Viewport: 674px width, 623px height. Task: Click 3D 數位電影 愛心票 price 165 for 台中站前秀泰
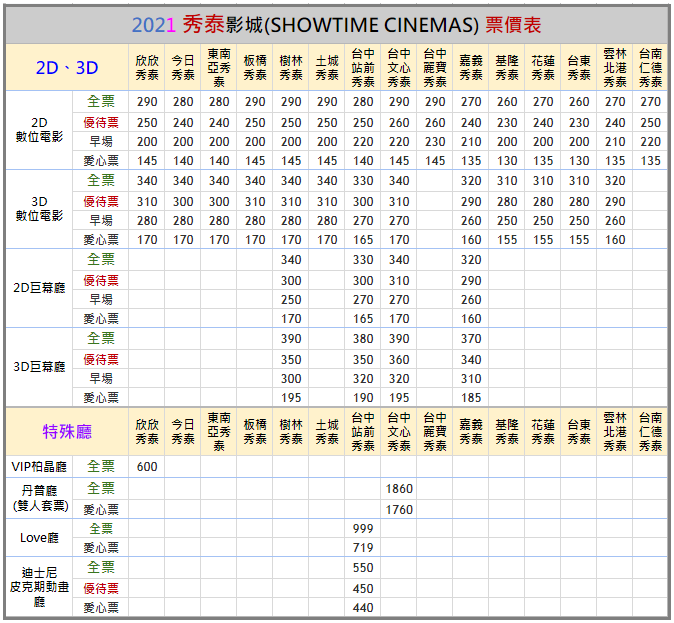tap(363, 239)
